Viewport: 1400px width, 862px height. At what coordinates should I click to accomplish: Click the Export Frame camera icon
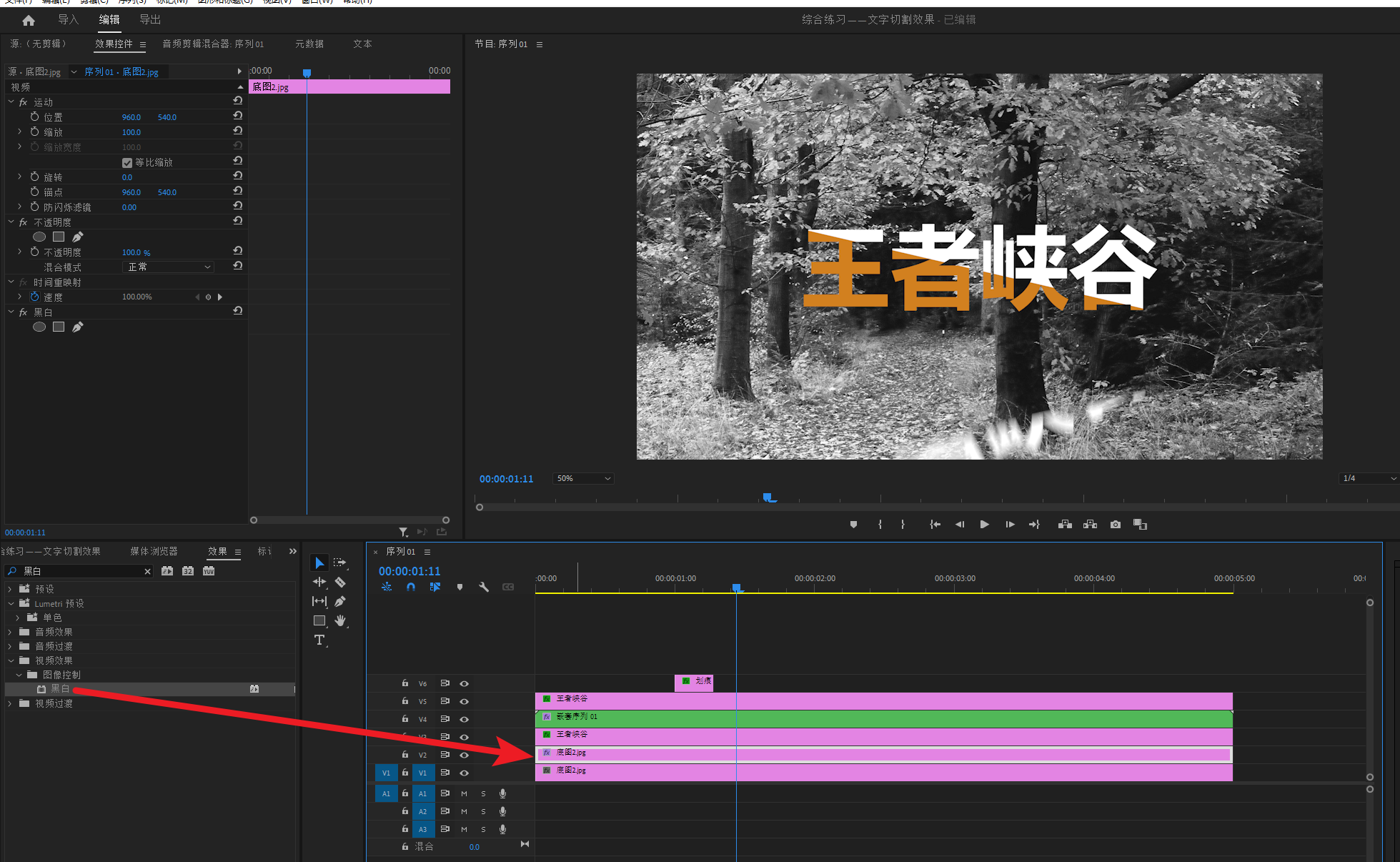1115,525
